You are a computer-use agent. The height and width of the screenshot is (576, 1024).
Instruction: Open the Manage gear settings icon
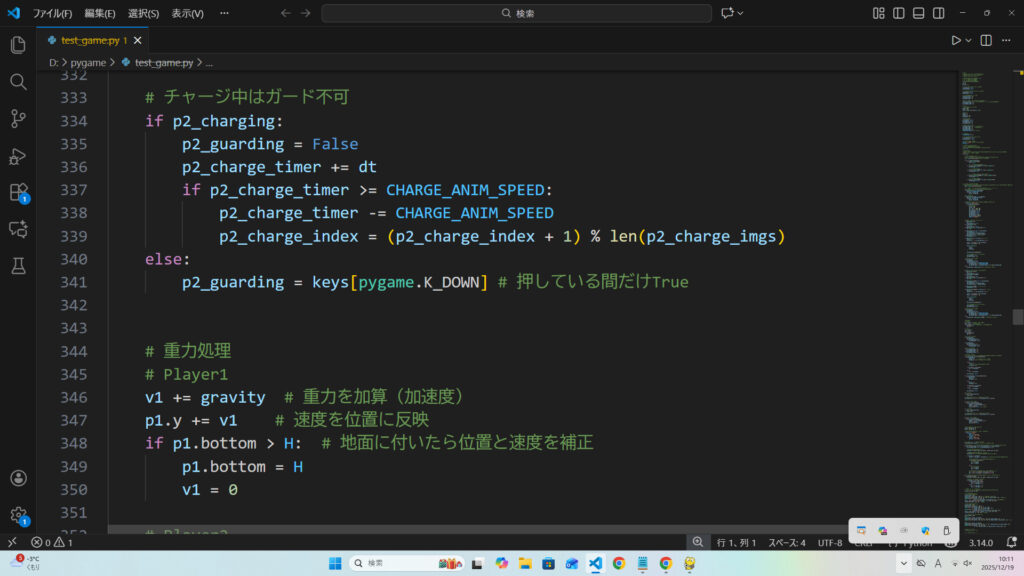pos(18,515)
